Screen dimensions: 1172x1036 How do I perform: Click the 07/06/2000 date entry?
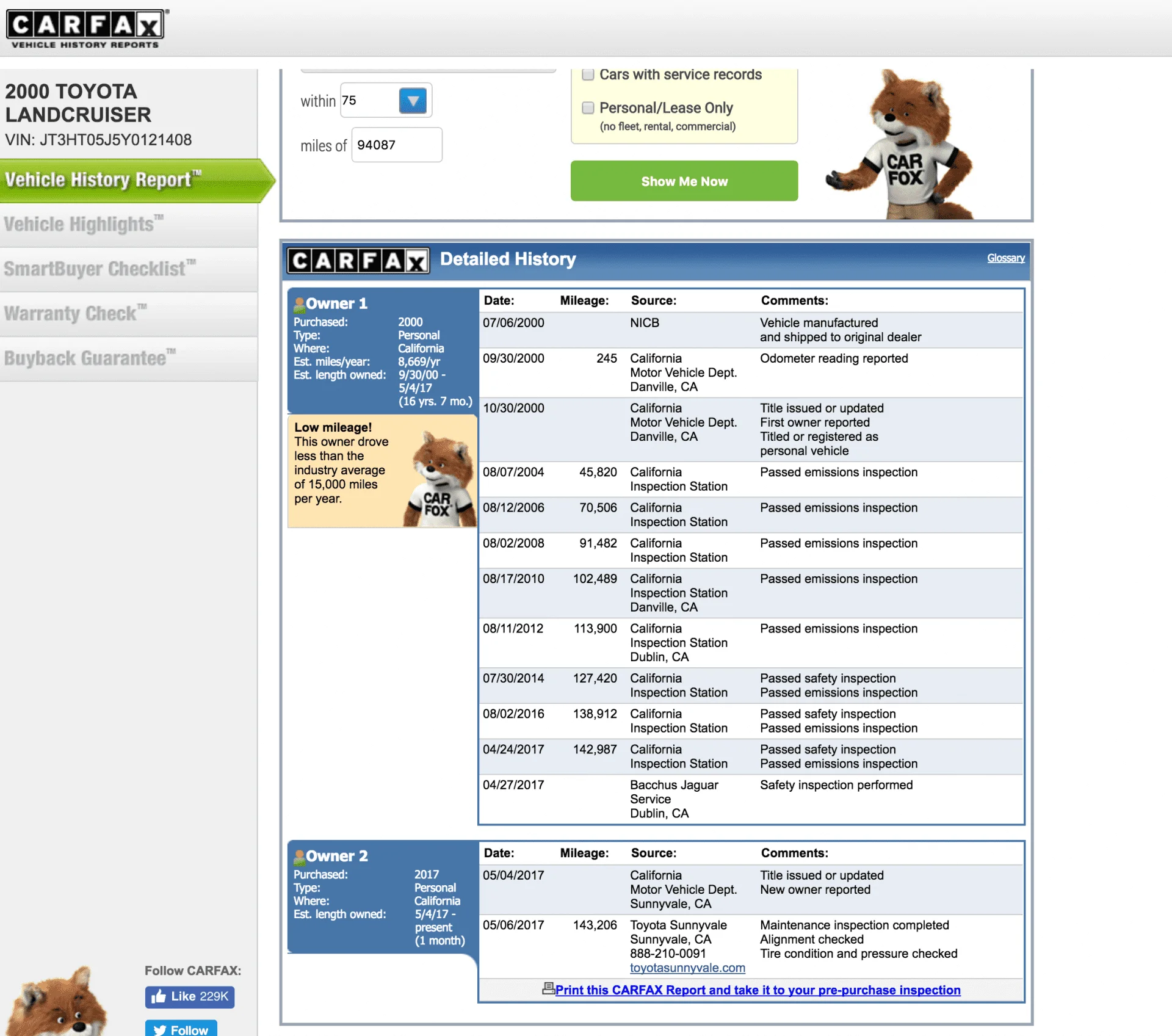point(513,323)
